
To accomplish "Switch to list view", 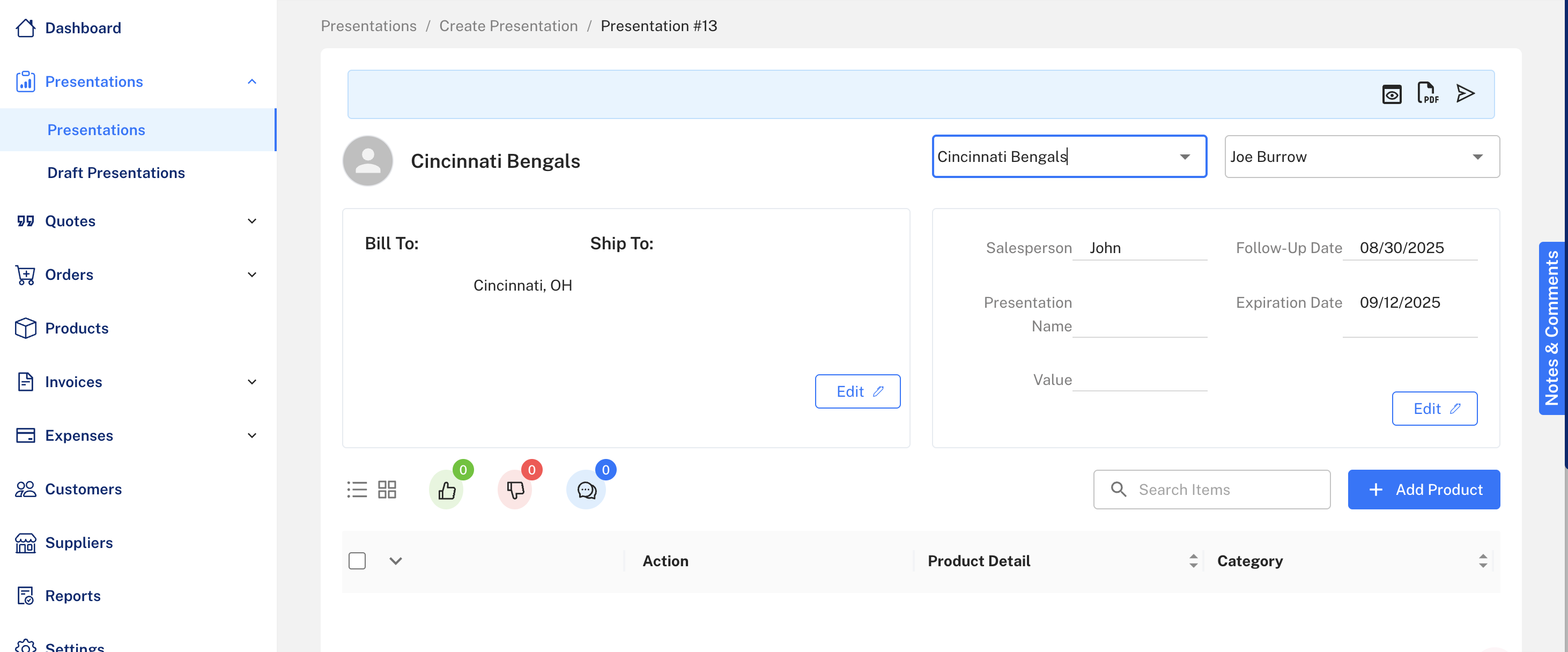I will (357, 490).
